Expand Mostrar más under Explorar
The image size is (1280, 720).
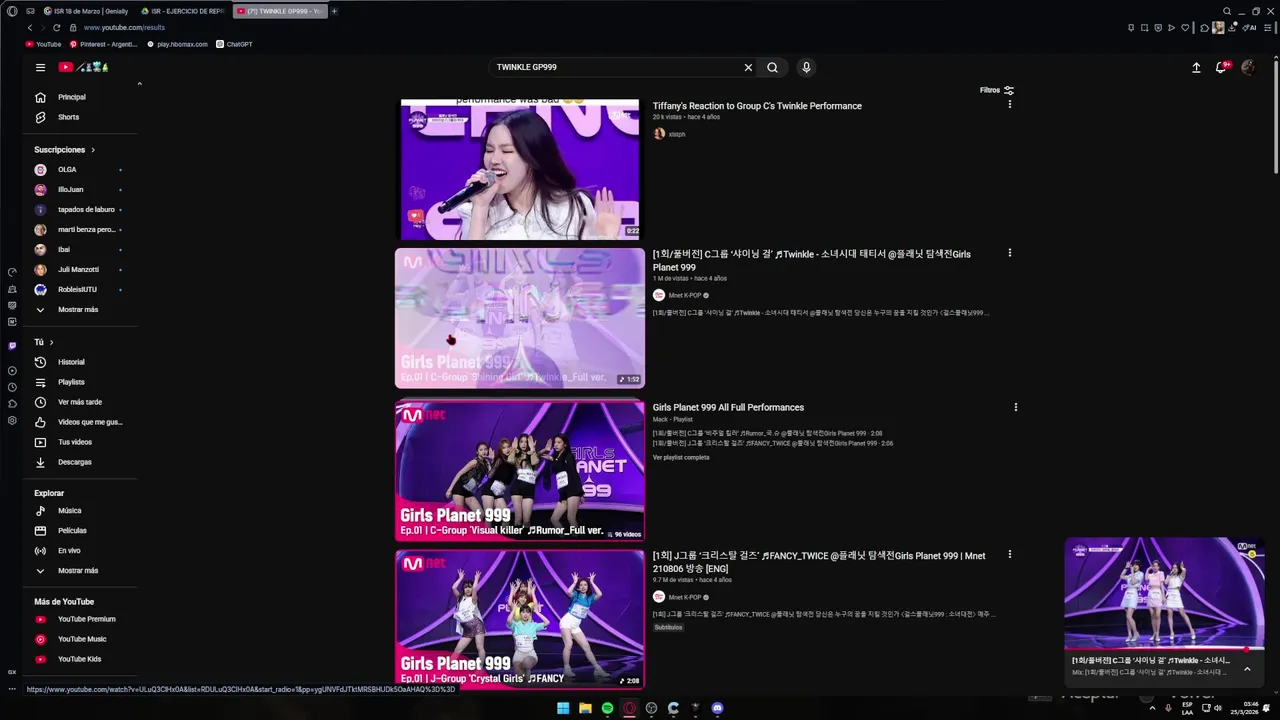click(x=80, y=571)
